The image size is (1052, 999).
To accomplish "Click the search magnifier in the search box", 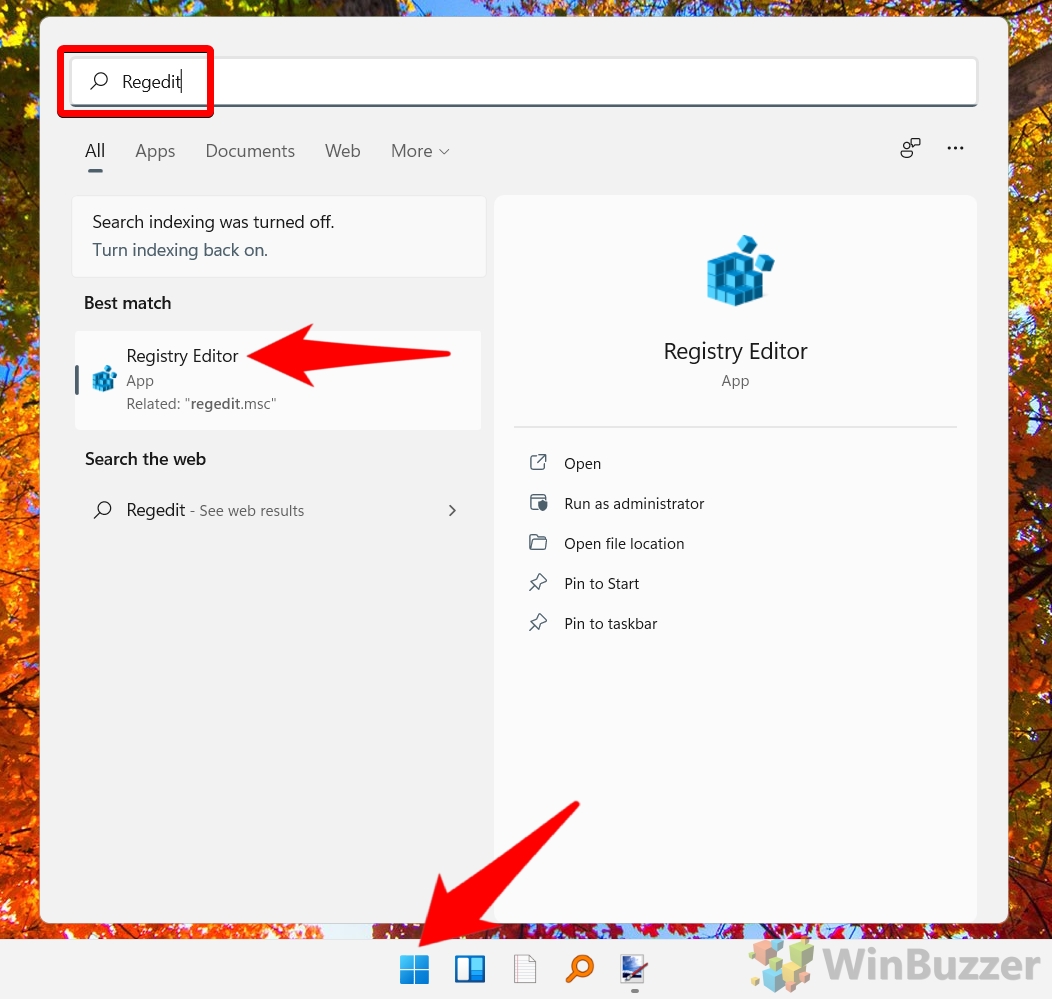I will click(99, 81).
